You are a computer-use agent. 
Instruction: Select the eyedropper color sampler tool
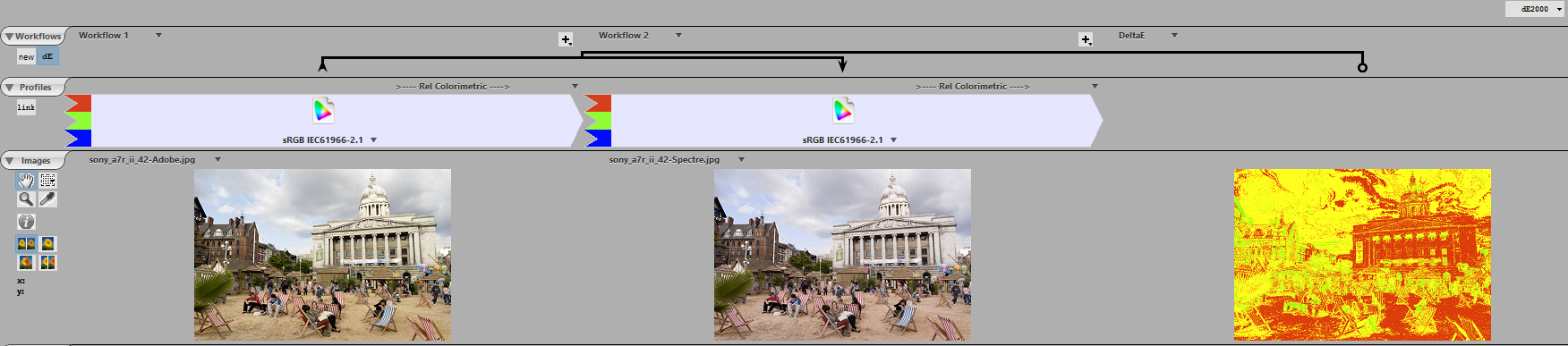tap(47, 199)
